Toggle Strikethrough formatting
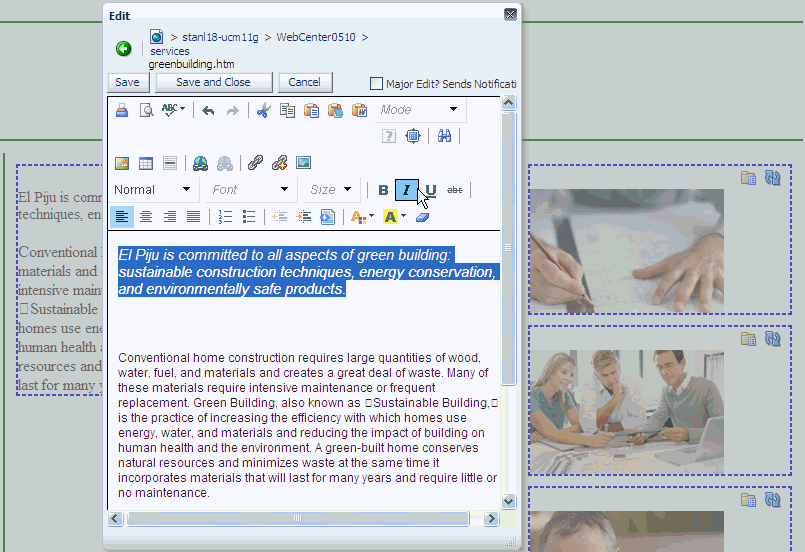The width and height of the screenshot is (805, 552). coord(455,190)
